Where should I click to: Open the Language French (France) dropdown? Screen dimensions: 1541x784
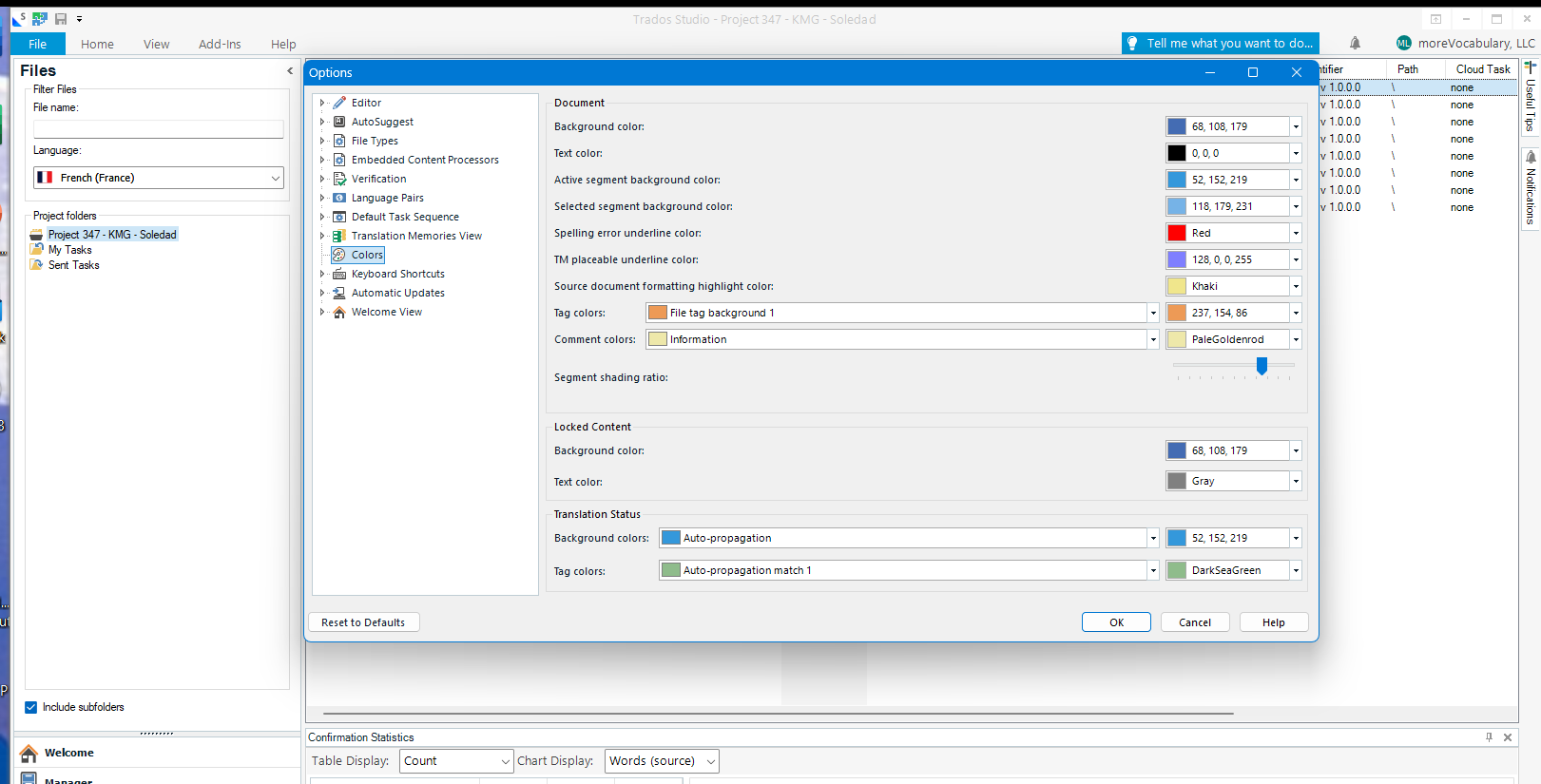(x=275, y=178)
